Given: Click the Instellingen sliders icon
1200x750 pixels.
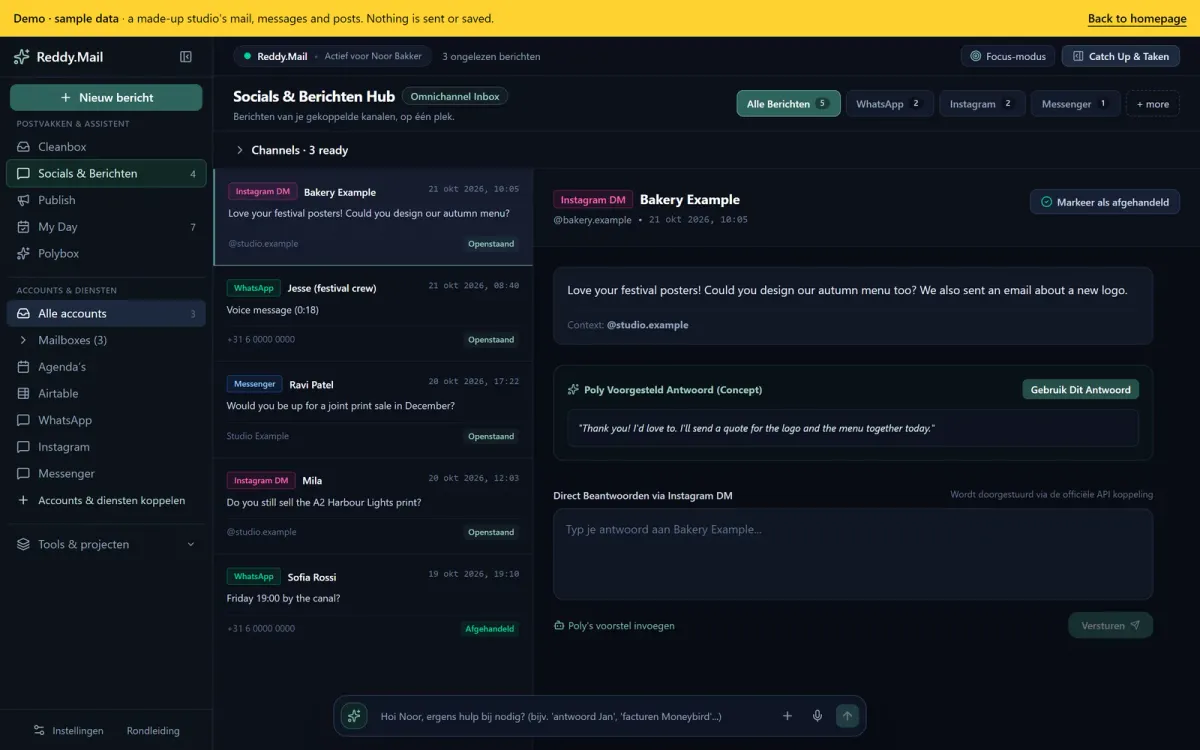Looking at the screenshot, I should point(39,731).
